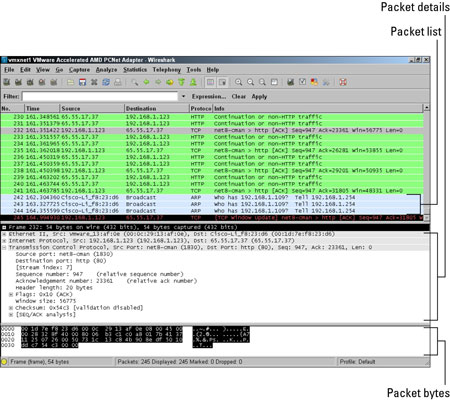Open the Telephony menu
Image resolution: width=450 pixels, height=400 pixels.
(167, 70)
